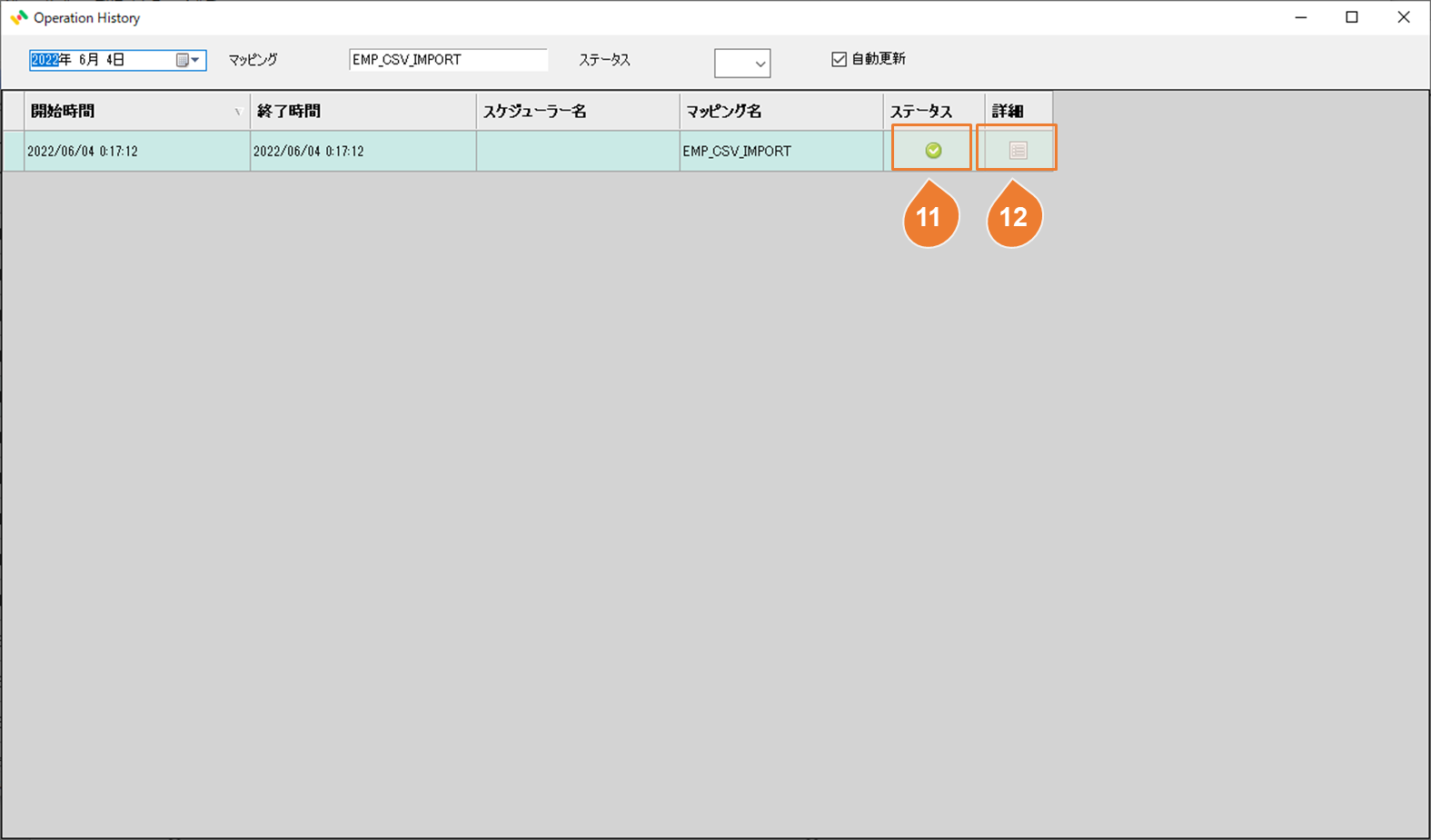Open the details icon for EMP_CSV_IMPORT row
The width and height of the screenshot is (1431, 840).
click(1018, 151)
